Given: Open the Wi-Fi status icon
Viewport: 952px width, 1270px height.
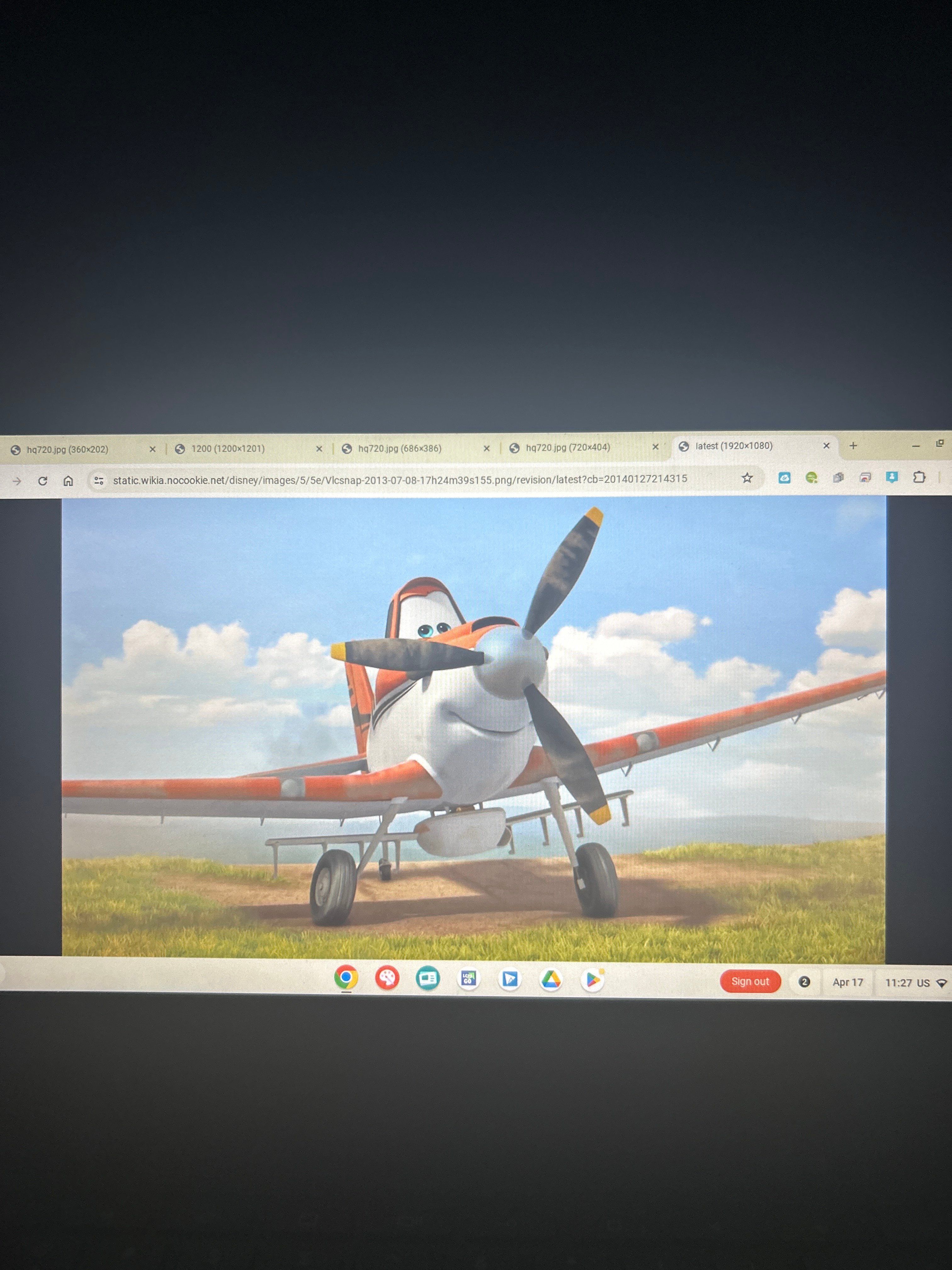Looking at the screenshot, I should pyautogui.click(x=942, y=983).
